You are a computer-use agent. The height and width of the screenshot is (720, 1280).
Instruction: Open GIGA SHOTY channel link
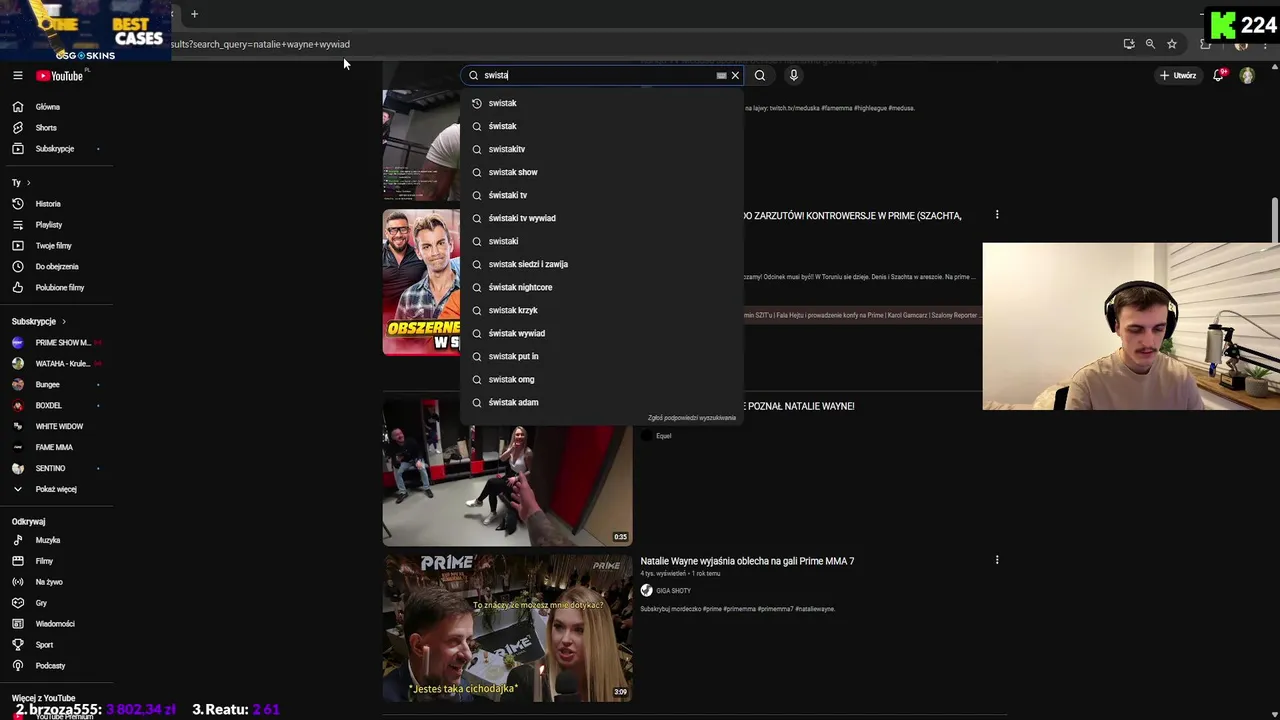point(673,591)
